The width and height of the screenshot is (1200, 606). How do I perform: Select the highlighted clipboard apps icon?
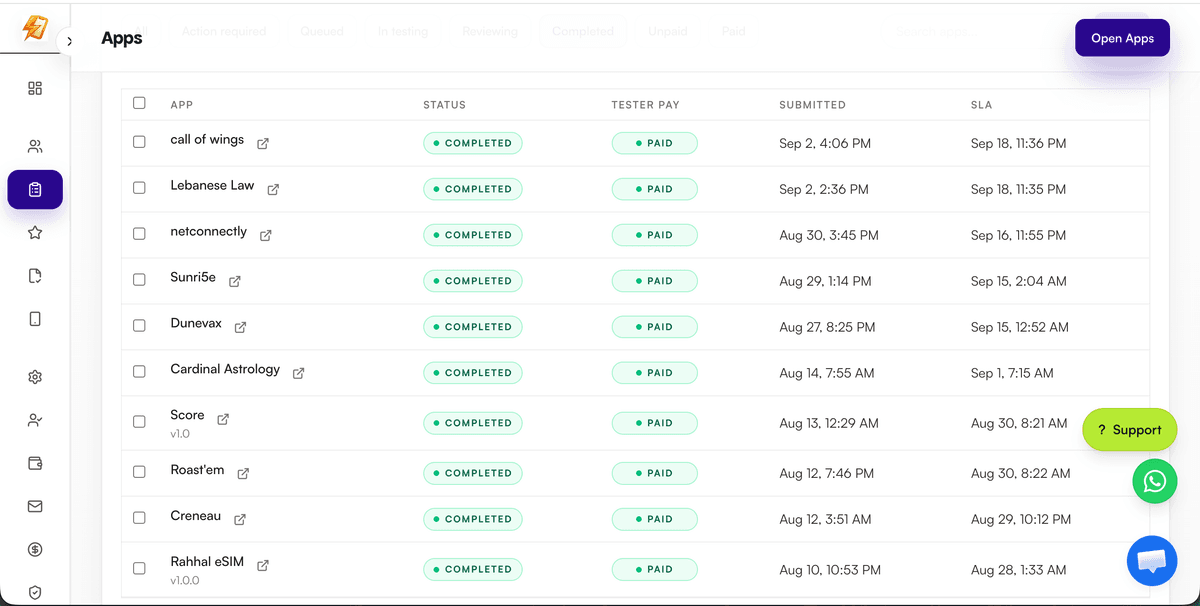(35, 189)
